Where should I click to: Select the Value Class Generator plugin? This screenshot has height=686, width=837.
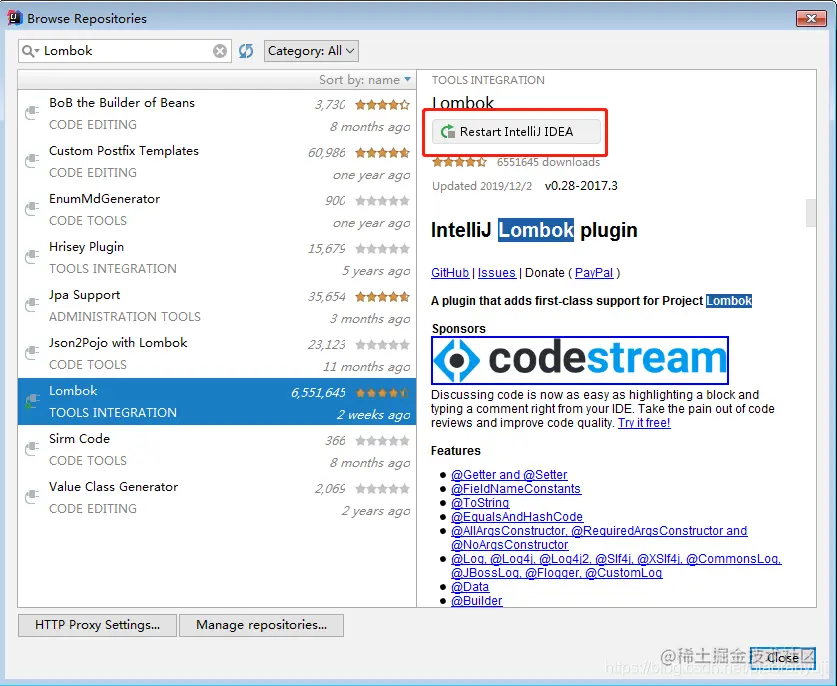(x=217, y=498)
